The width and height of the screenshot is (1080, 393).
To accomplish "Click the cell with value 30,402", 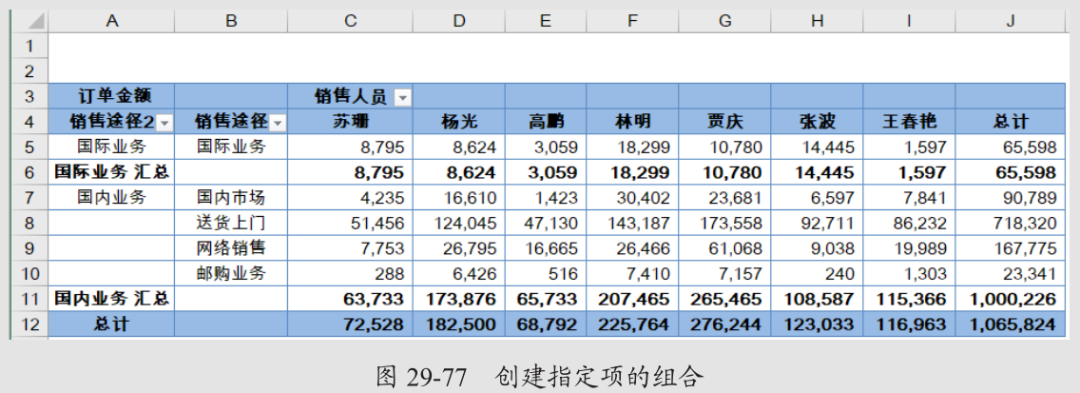I will (x=632, y=198).
